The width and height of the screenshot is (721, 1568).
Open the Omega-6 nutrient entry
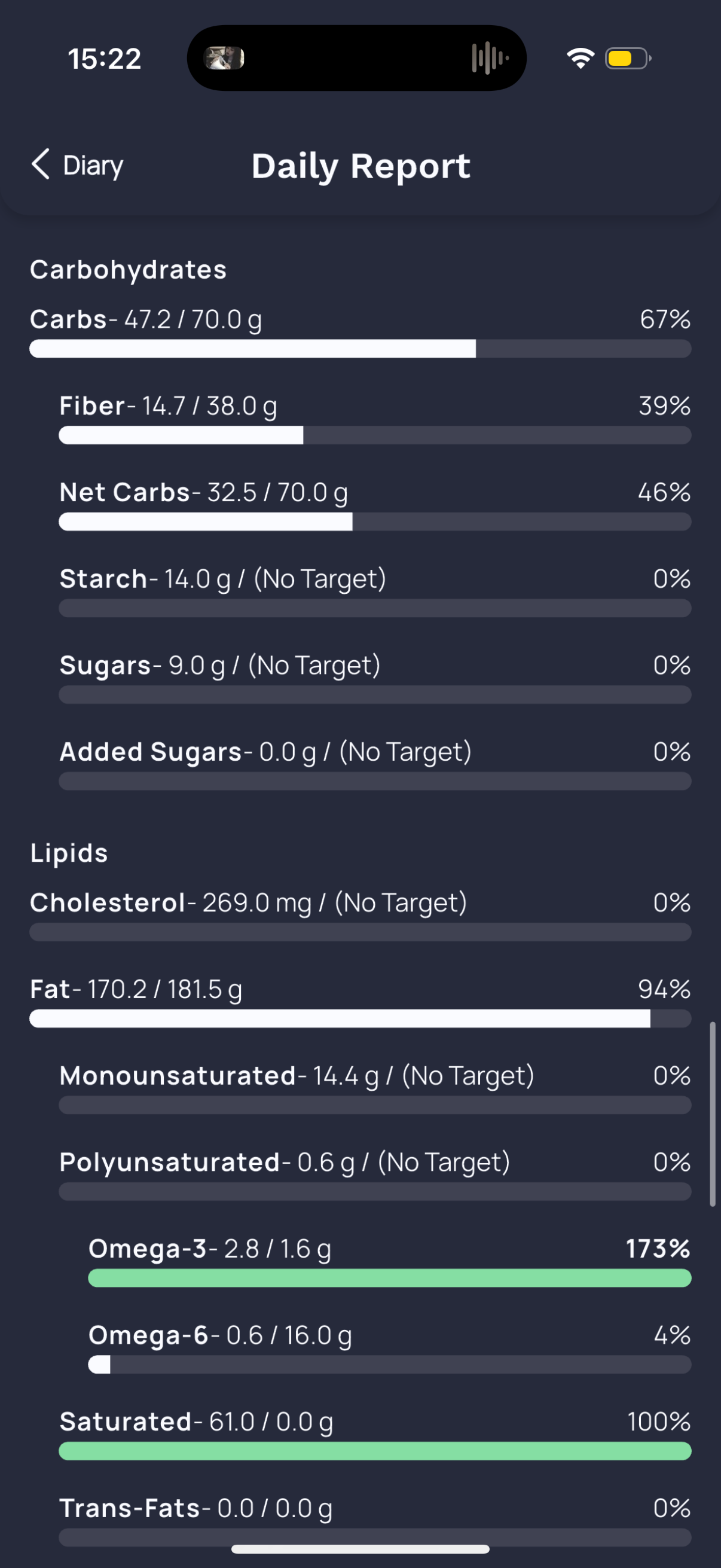(220, 1335)
